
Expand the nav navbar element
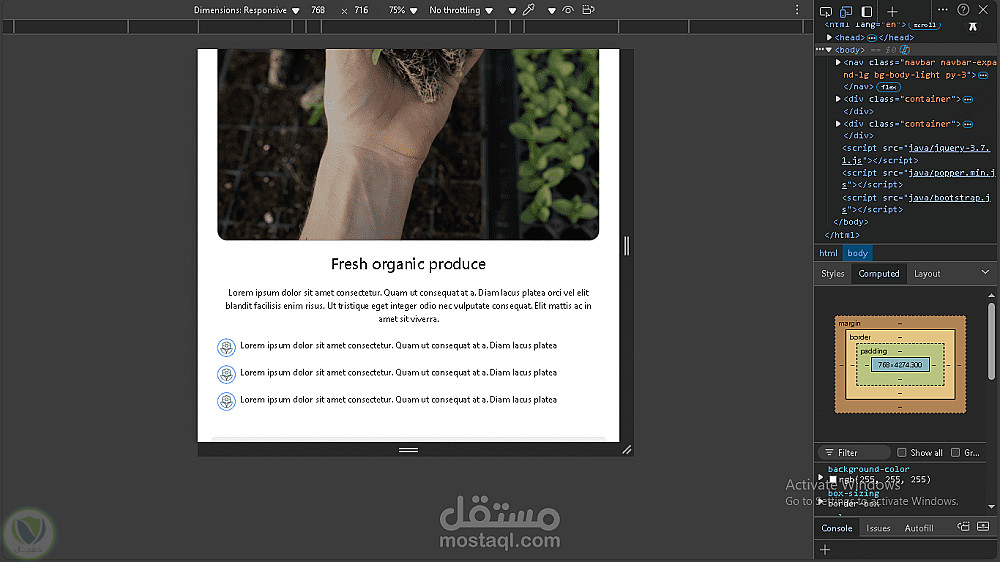click(x=838, y=63)
